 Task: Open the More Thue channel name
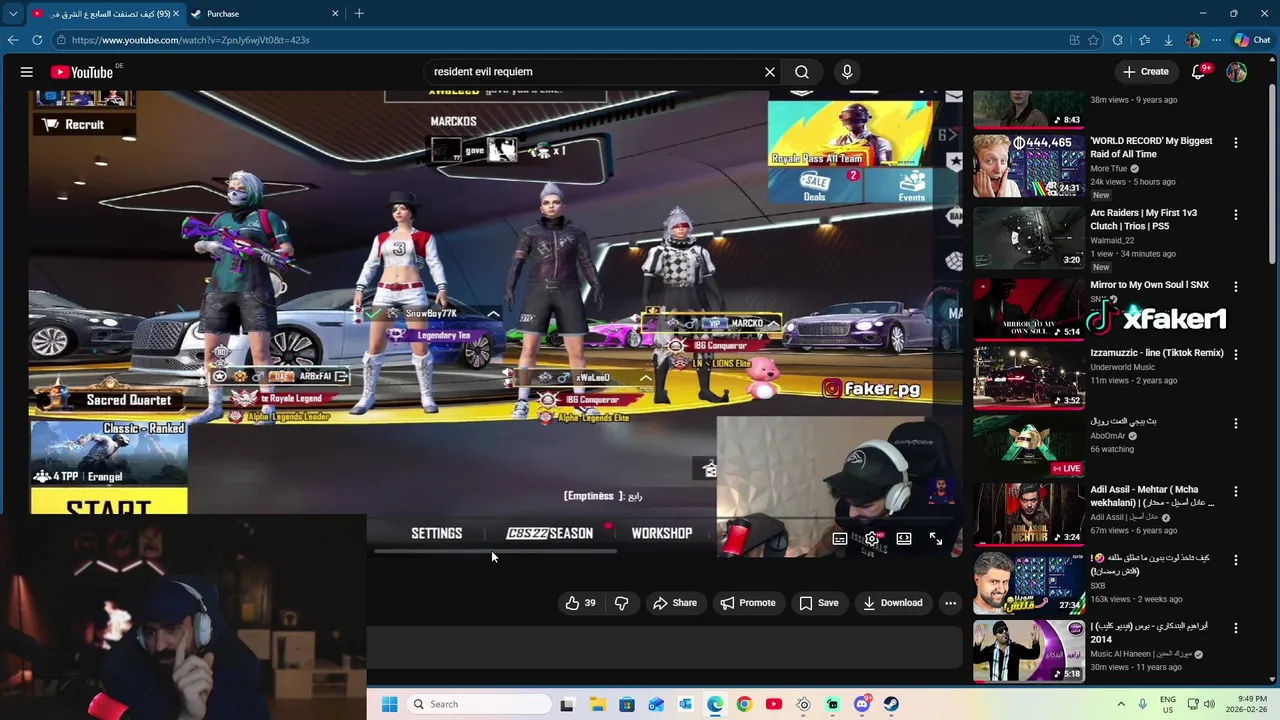1108,169
